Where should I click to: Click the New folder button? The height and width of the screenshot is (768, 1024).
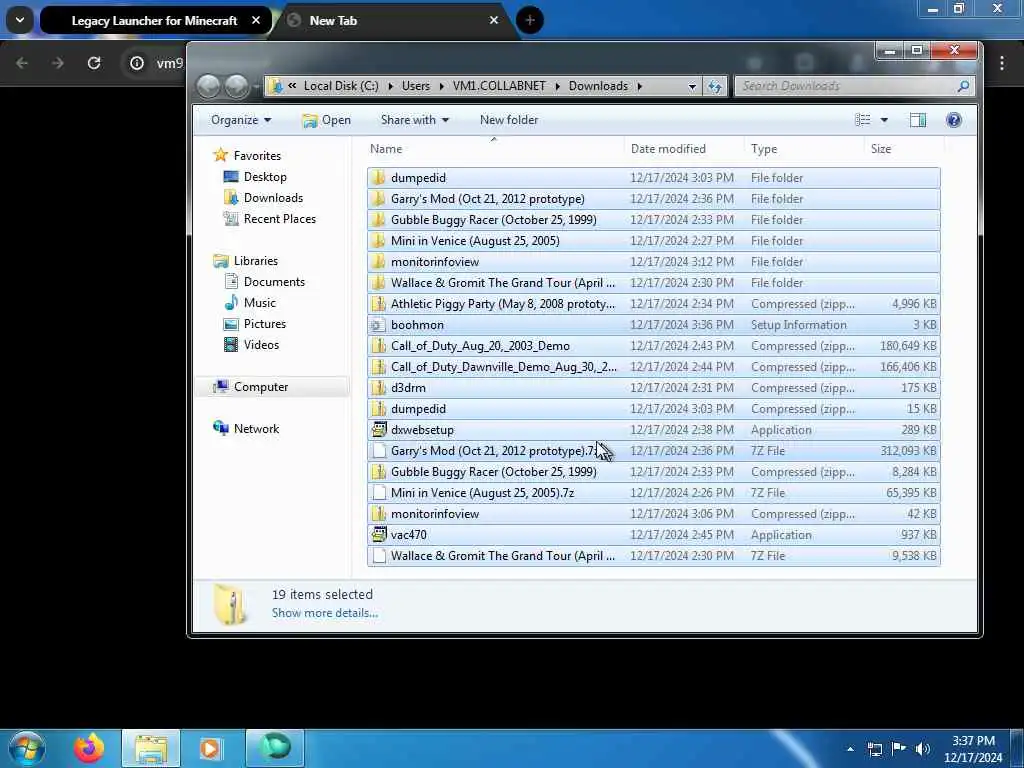(509, 120)
